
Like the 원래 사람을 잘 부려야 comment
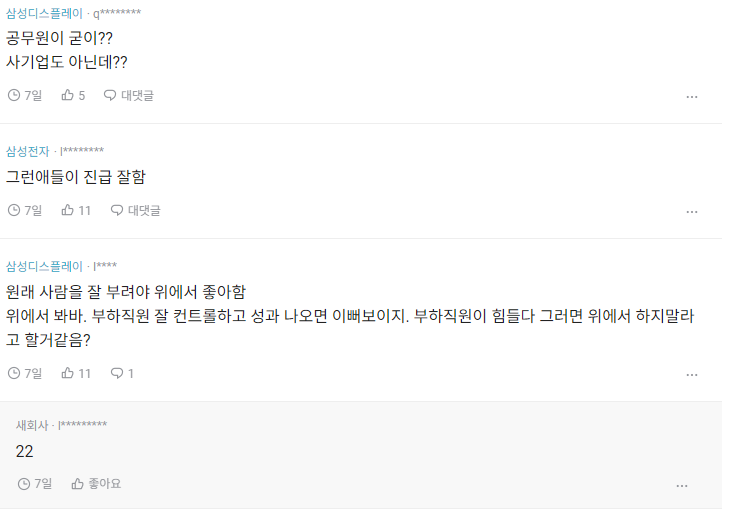click(68, 373)
